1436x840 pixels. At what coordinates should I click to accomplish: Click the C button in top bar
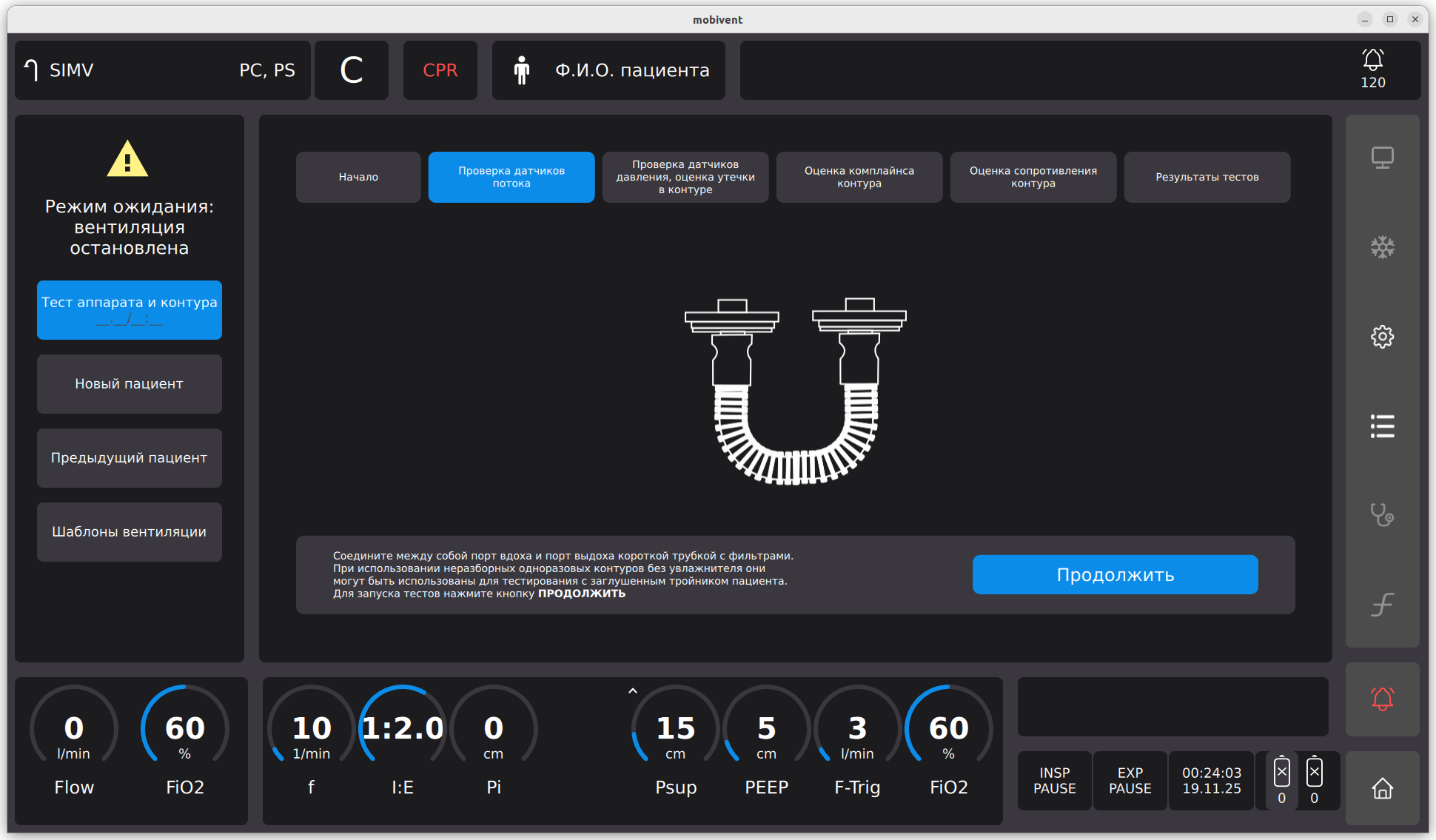click(352, 70)
